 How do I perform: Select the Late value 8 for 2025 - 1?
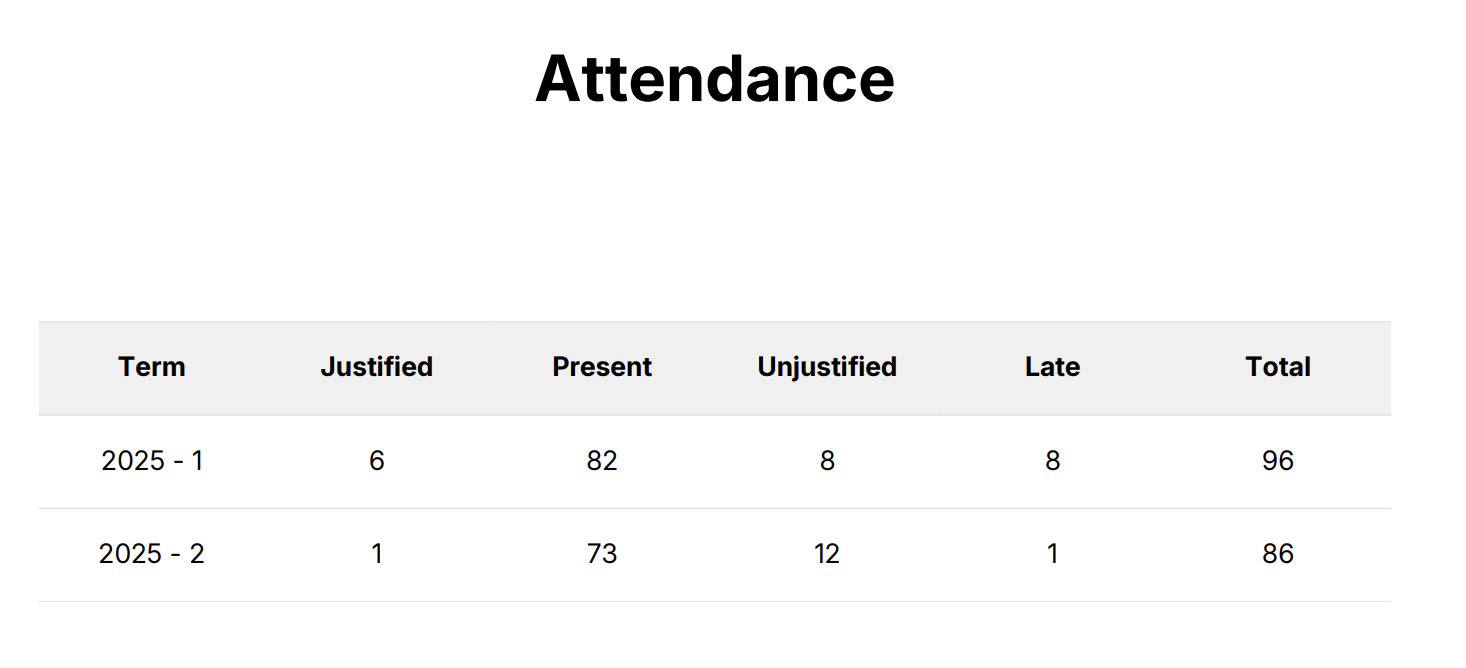(1052, 461)
